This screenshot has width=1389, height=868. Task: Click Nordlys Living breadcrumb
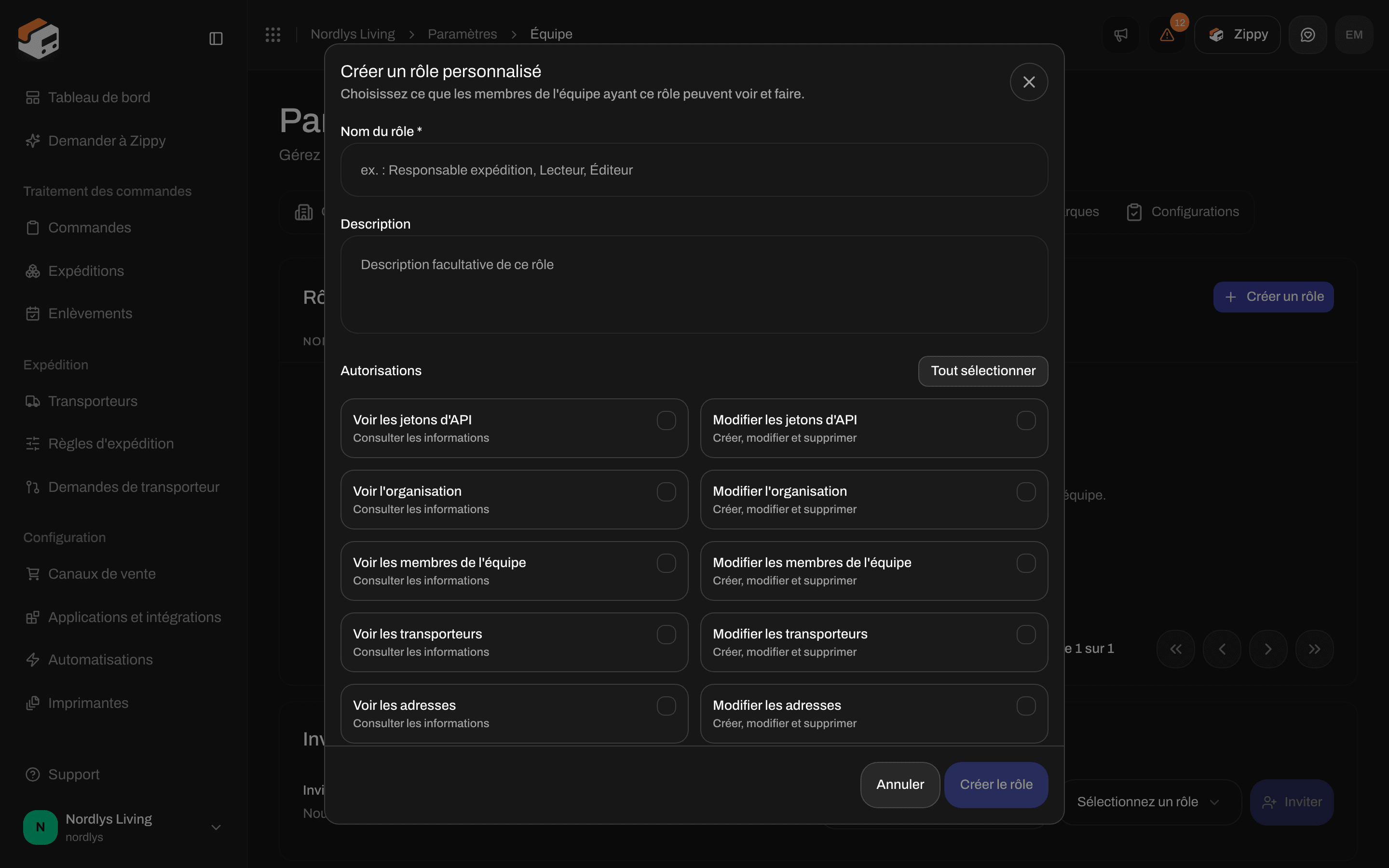(x=353, y=34)
